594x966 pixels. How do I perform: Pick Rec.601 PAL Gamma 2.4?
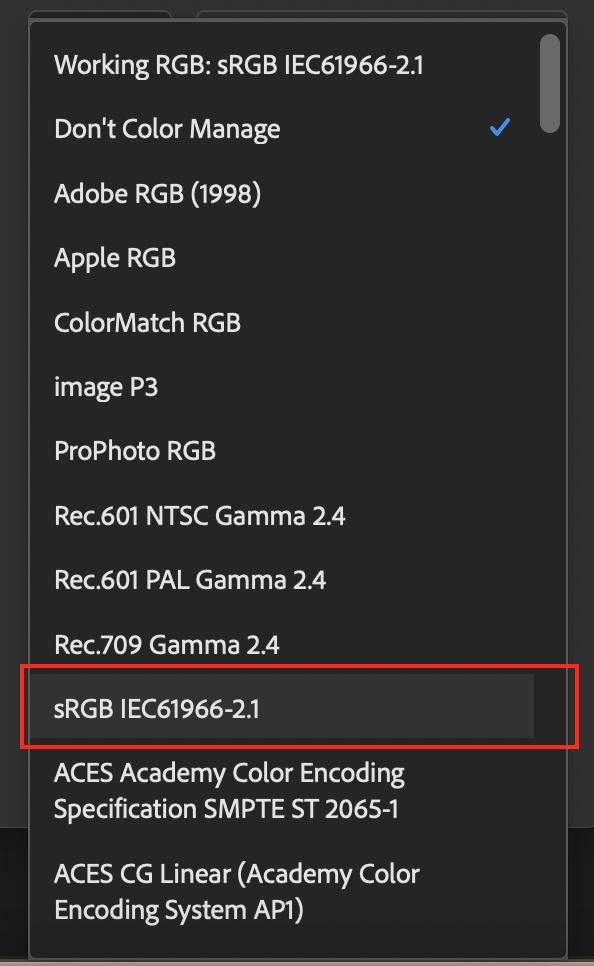coord(282,580)
